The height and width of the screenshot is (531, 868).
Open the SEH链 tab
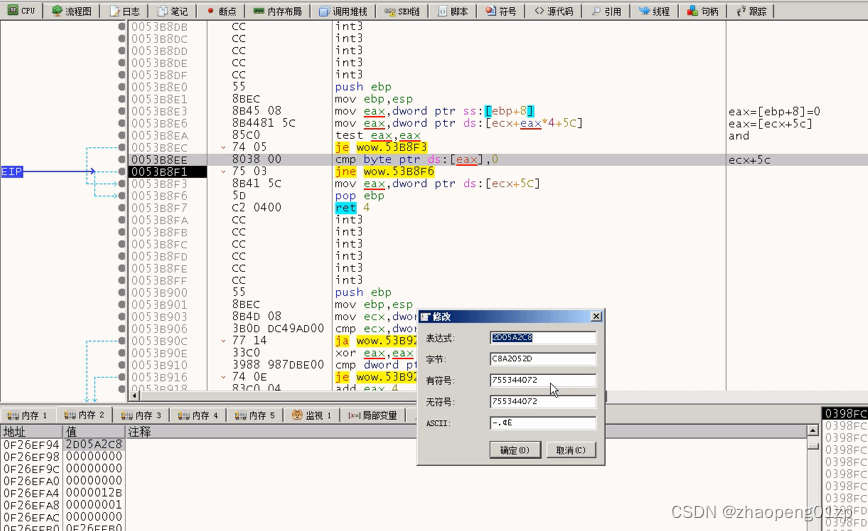coord(402,11)
